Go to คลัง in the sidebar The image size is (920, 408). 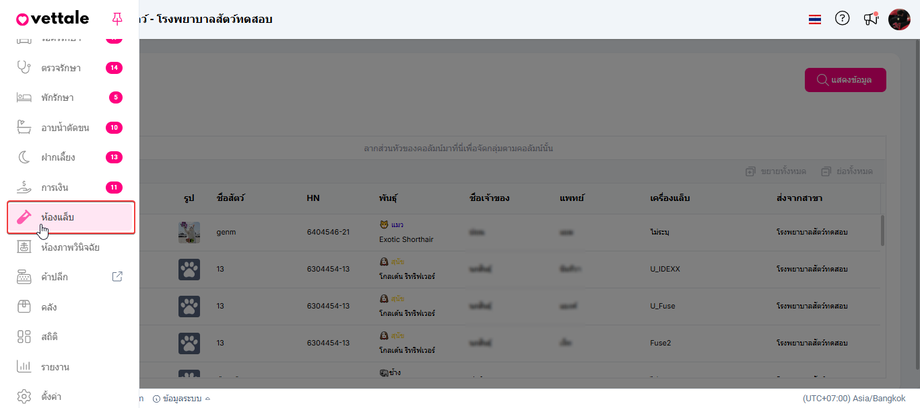coord(49,307)
